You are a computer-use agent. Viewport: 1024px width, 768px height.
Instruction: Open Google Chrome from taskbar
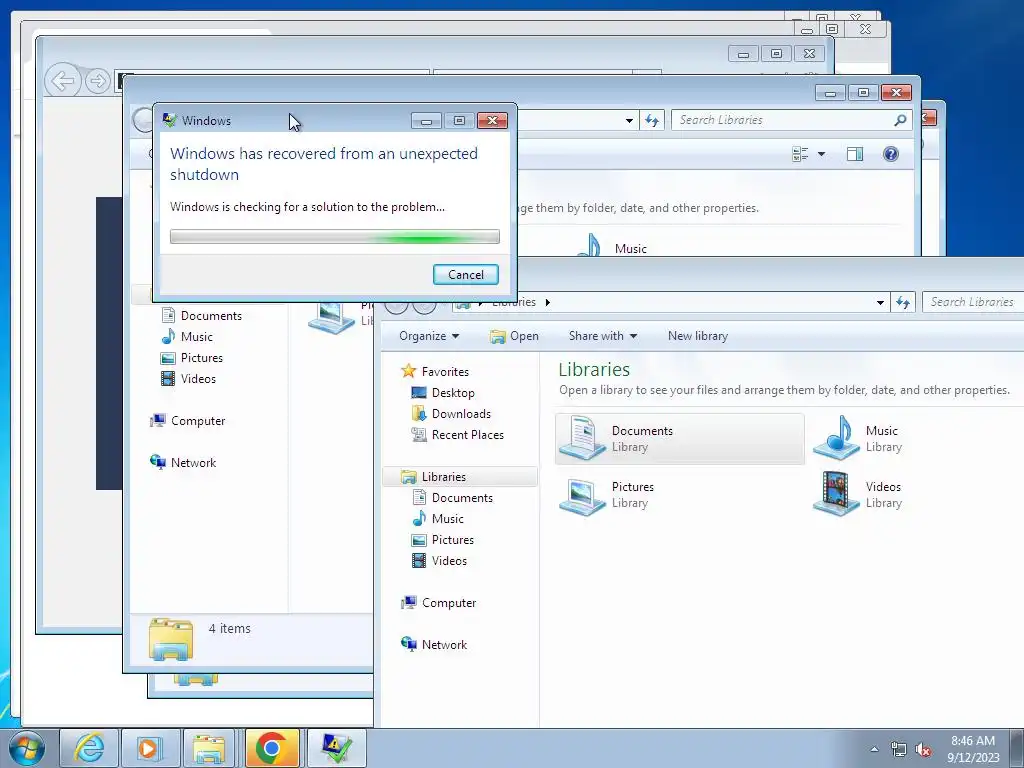pos(272,748)
